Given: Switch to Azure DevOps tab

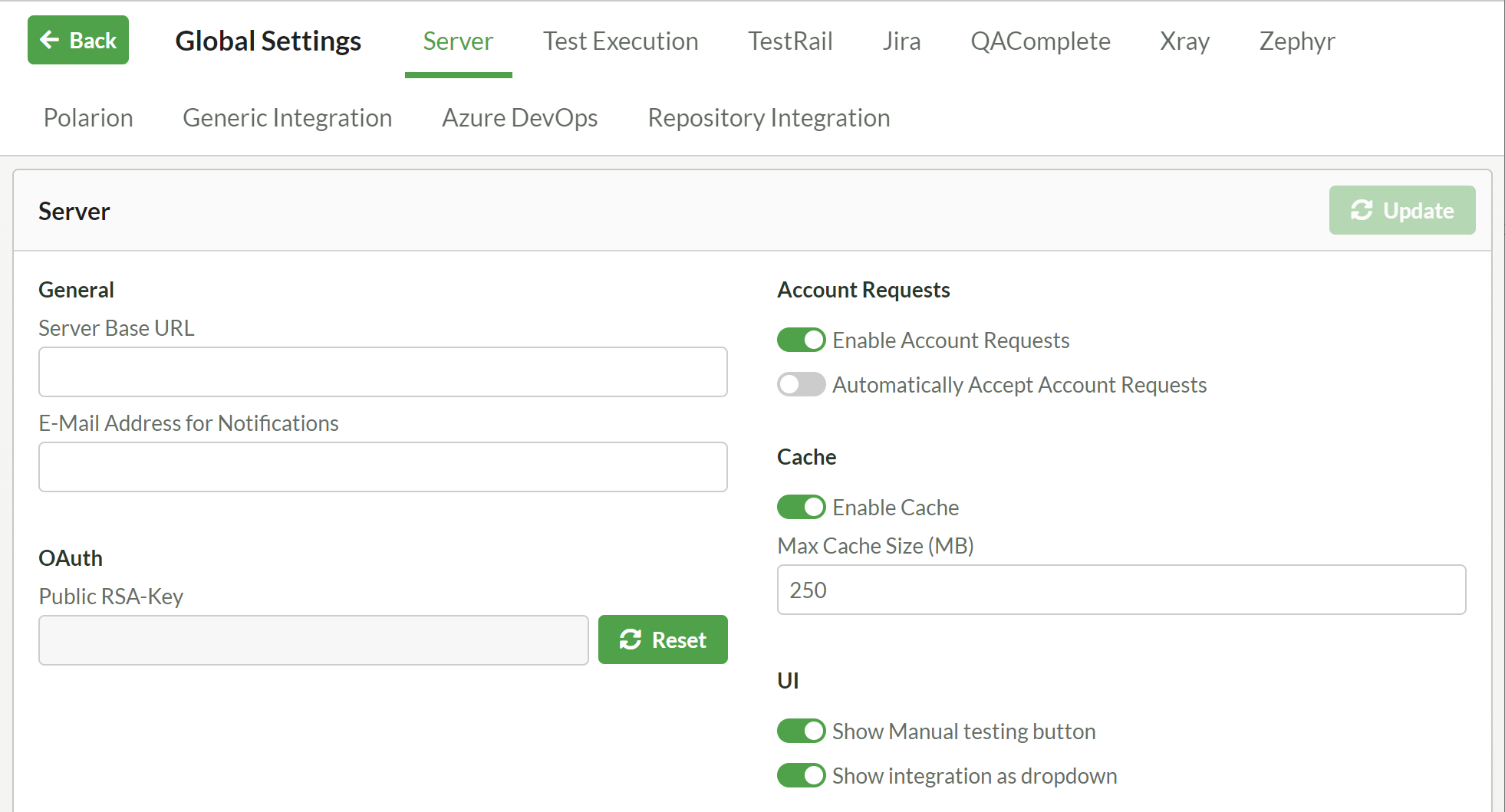Looking at the screenshot, I should [519, 118].
